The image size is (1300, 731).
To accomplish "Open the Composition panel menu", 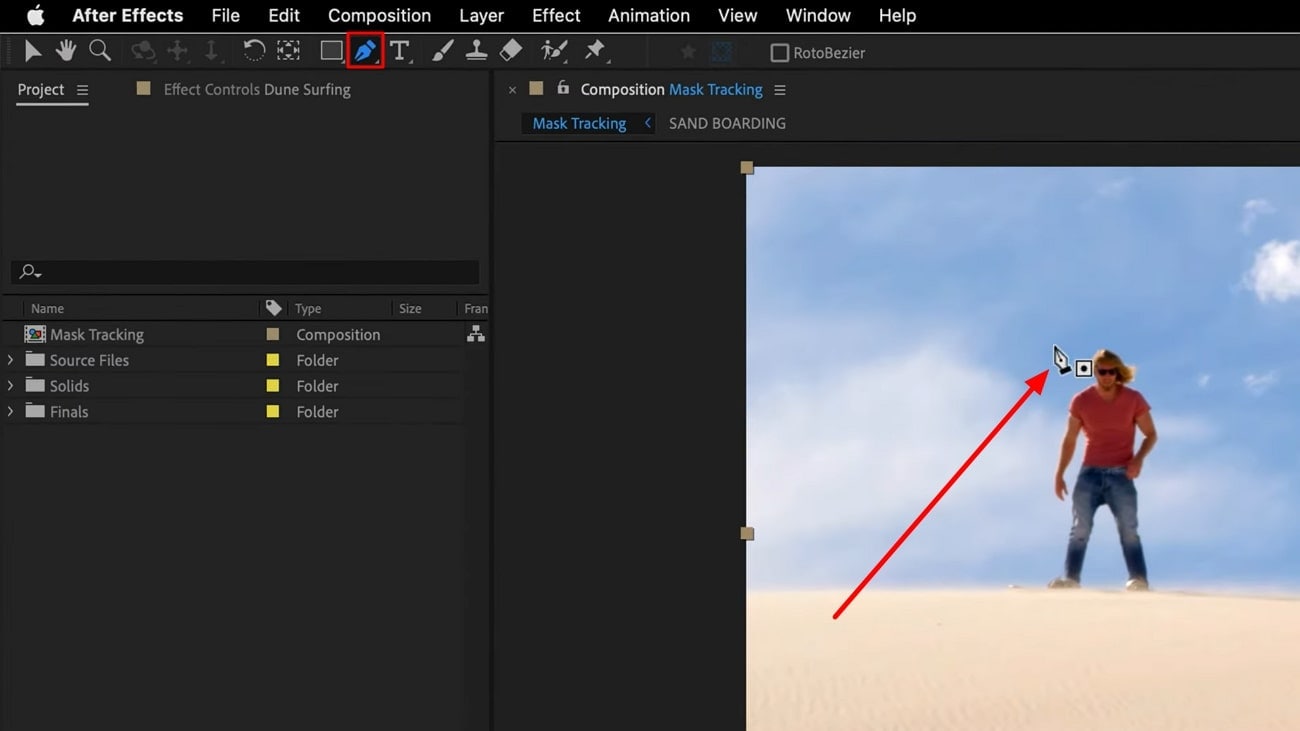I will 780,90.
